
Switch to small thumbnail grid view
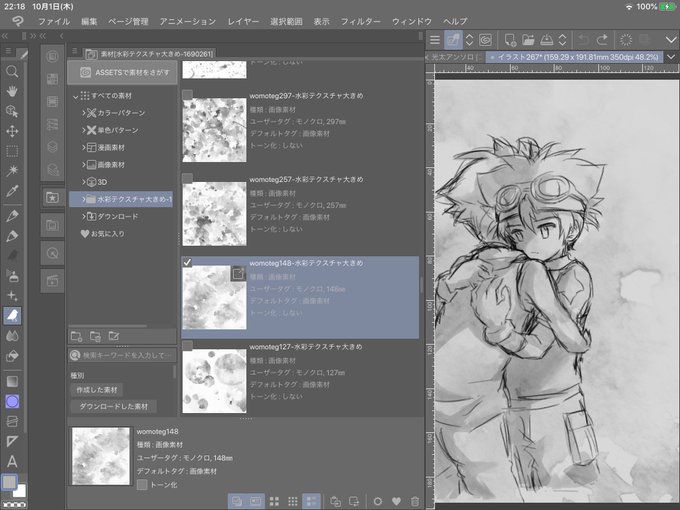tap(293, 501)
